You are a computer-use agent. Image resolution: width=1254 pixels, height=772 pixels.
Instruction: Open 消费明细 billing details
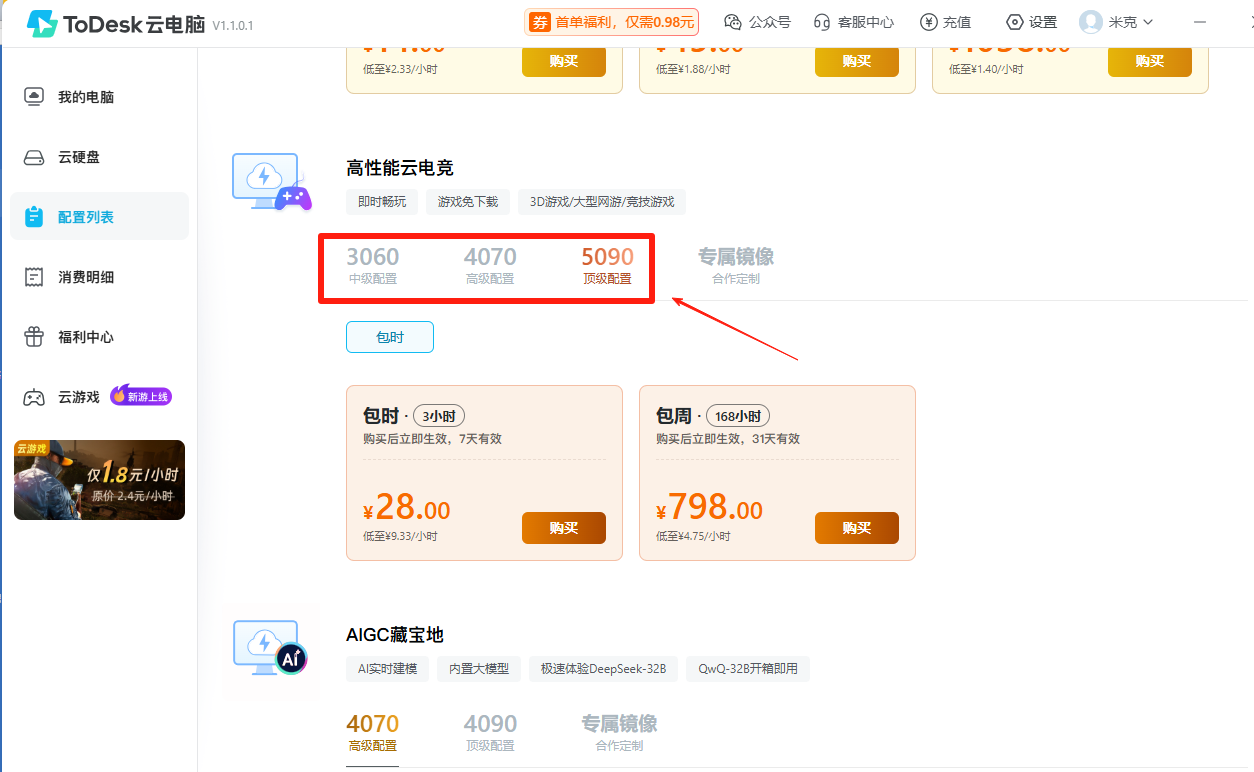(x=99, y=277)
